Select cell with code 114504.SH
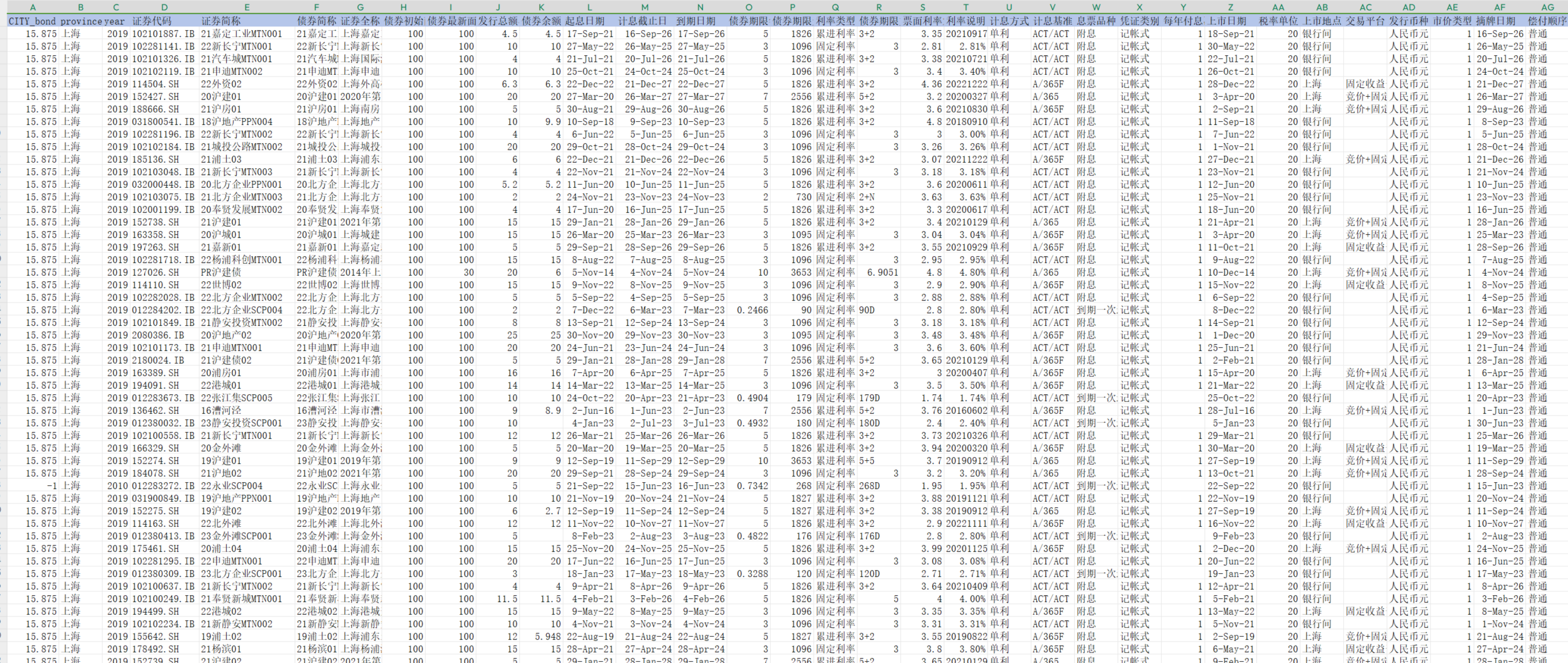 tap(165, 84)
